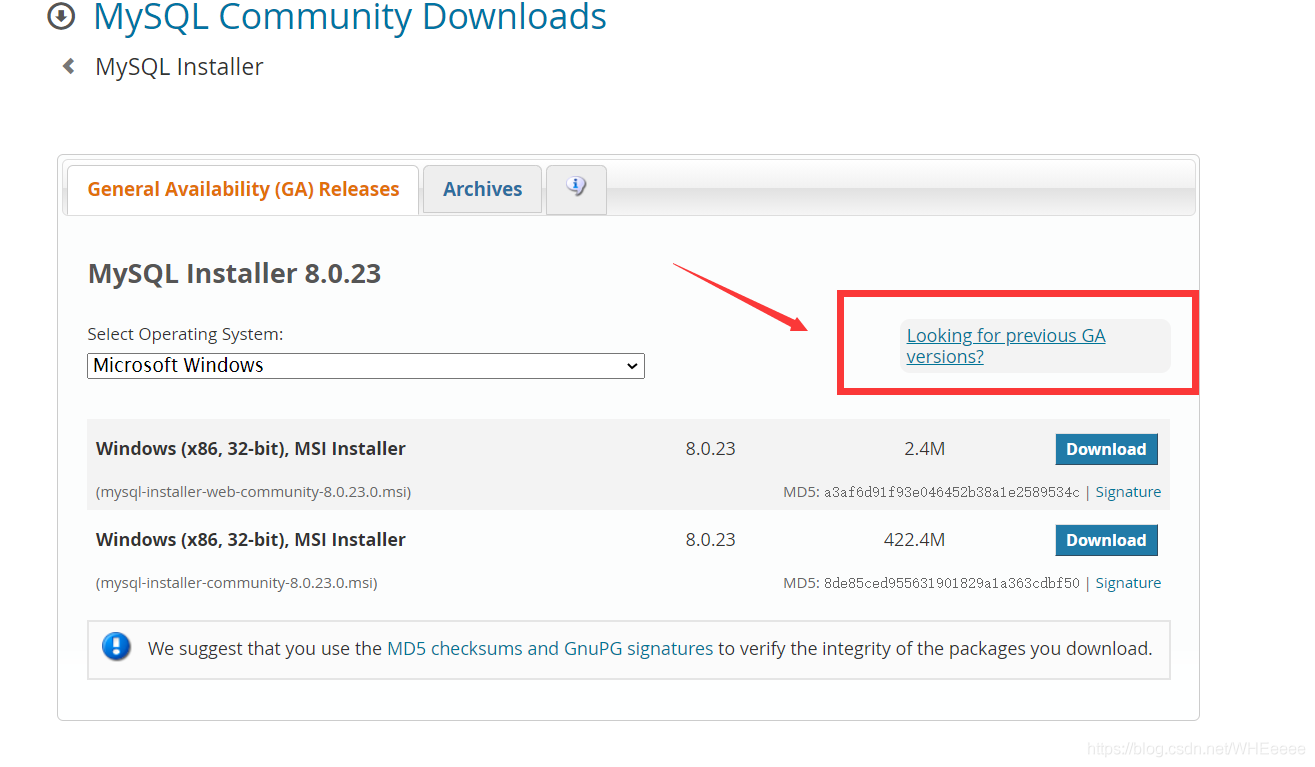The width and height of the screenshot is (1315, 767).
Task: Open the Looking for previous GA versions link
Action: click(1006, 346)
